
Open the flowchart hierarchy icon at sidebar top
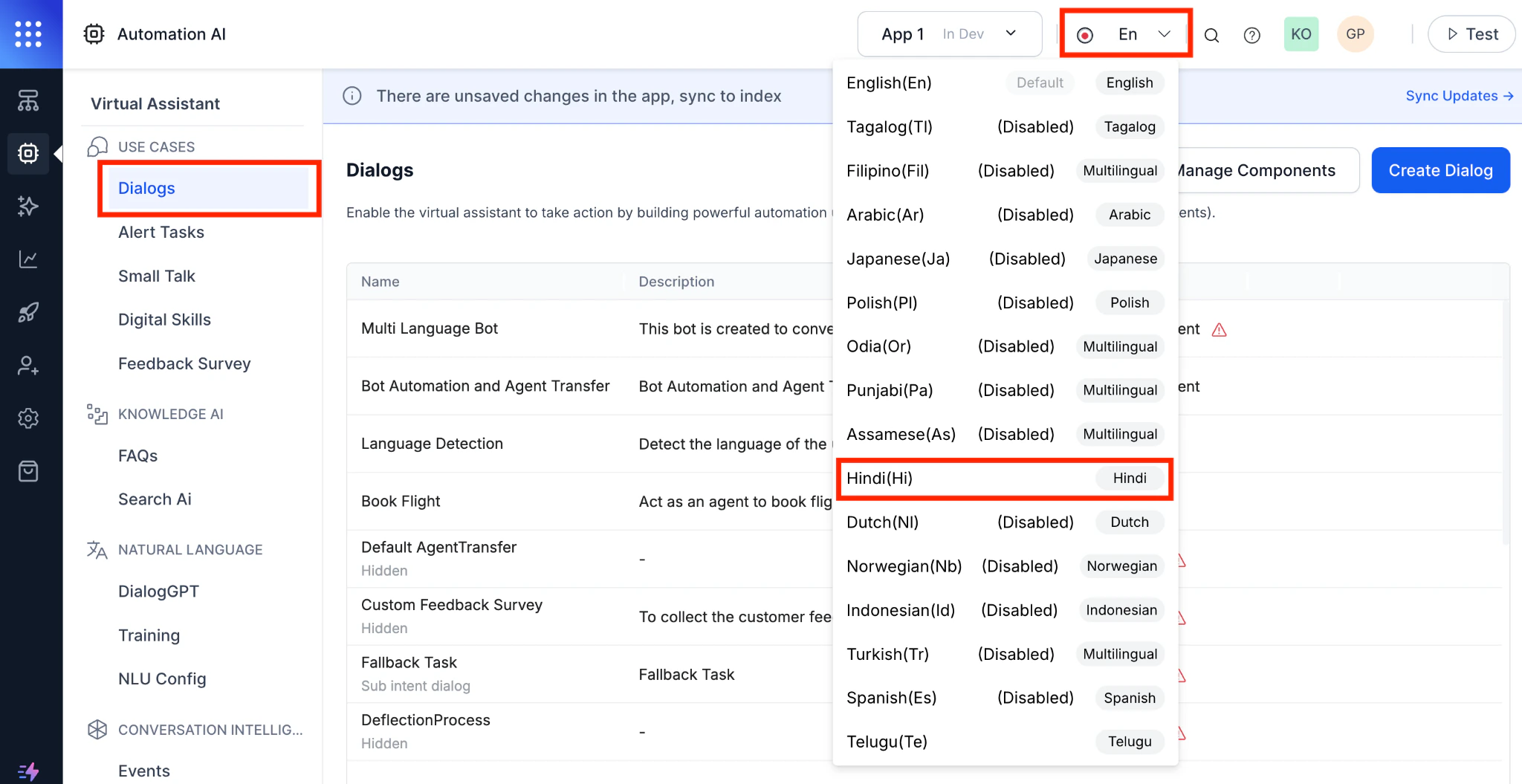[28, 100]
